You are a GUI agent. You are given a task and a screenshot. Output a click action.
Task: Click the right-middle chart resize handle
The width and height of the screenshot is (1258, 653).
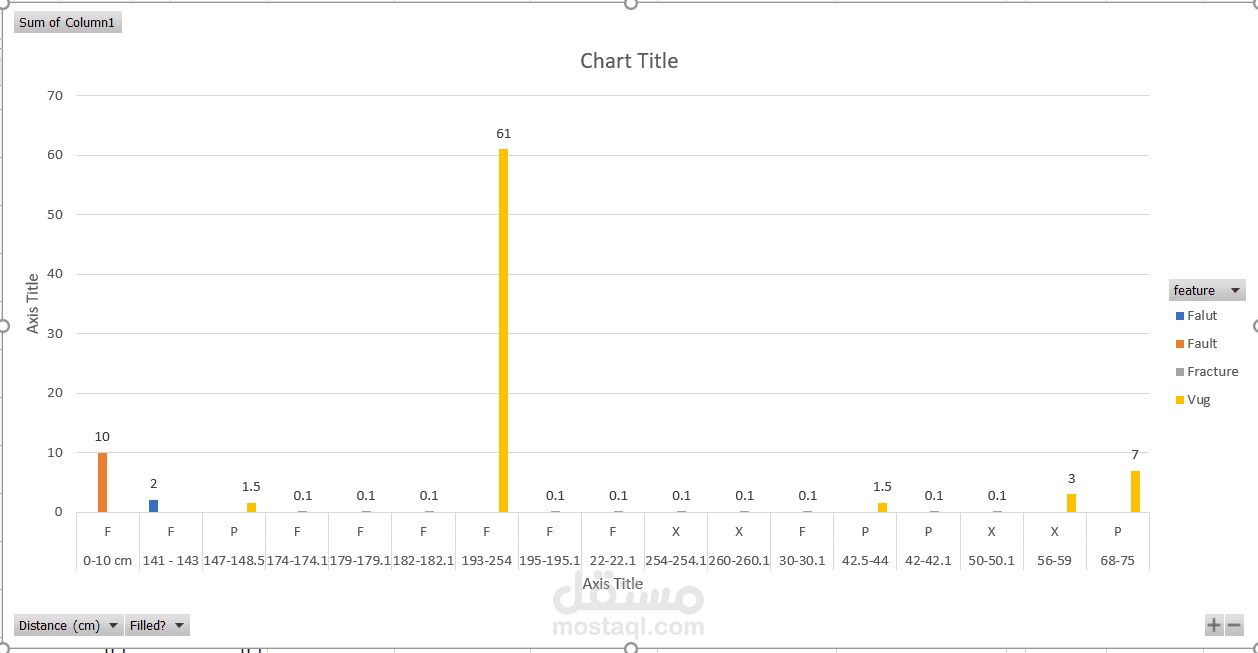click(x=1254, y=326)
